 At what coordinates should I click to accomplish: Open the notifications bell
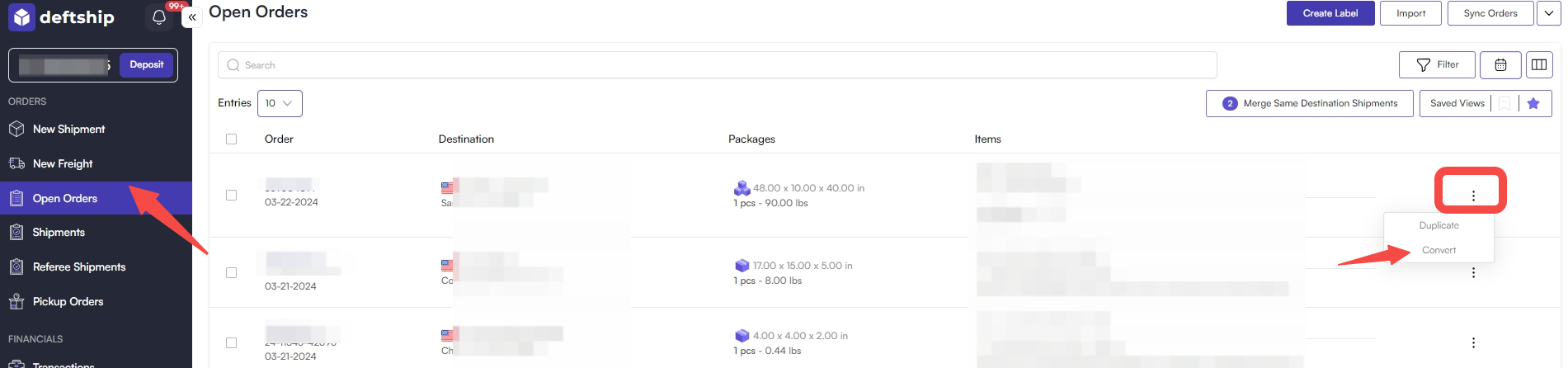click(159, 17)
